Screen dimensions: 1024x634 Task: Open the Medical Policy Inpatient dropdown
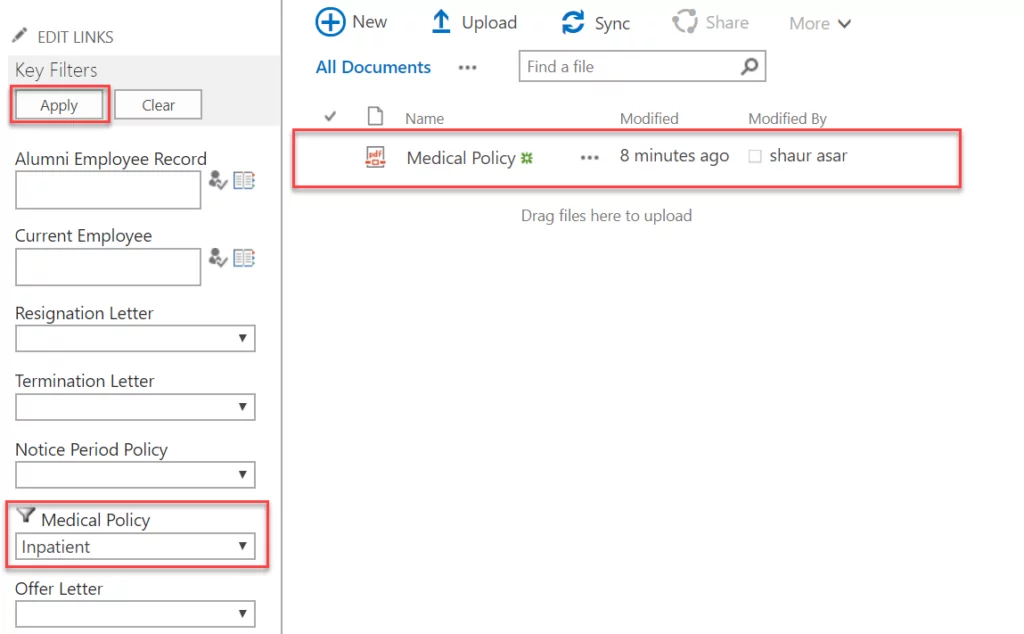[x=135, y=547]
